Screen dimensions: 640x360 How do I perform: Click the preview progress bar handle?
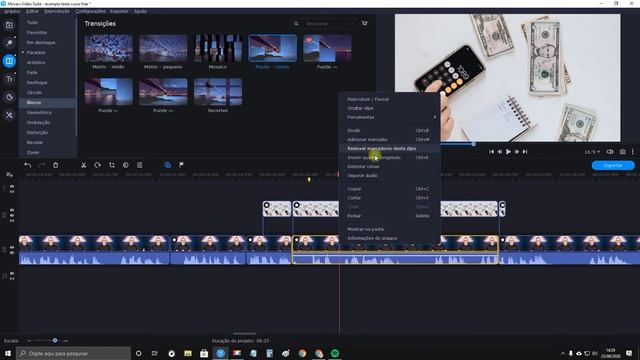pyautogui.click(x=473, y=144)
